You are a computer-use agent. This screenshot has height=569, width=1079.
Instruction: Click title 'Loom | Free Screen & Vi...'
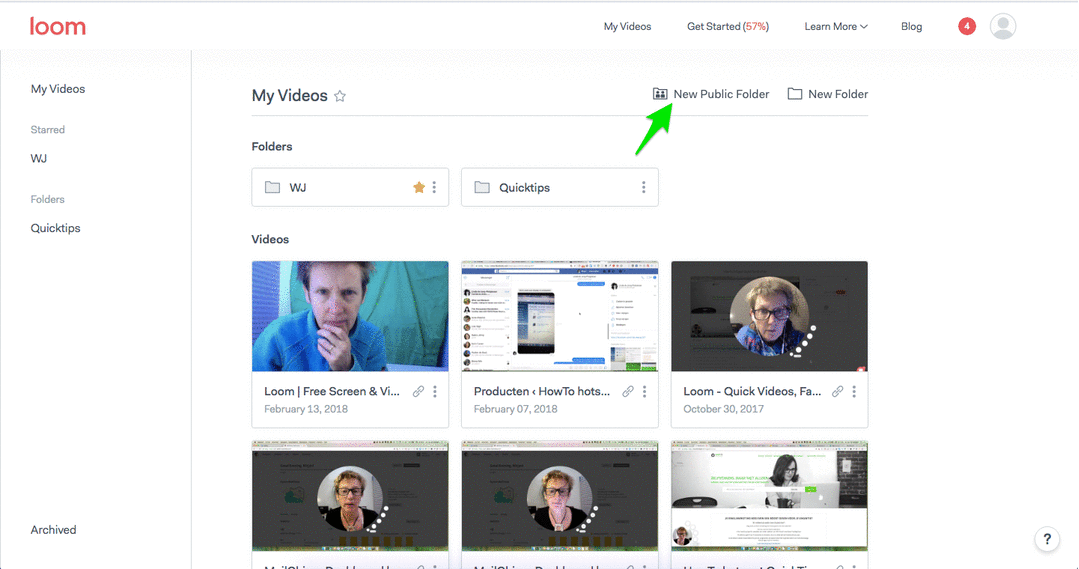pyautogui.click(x=332, y=391)
